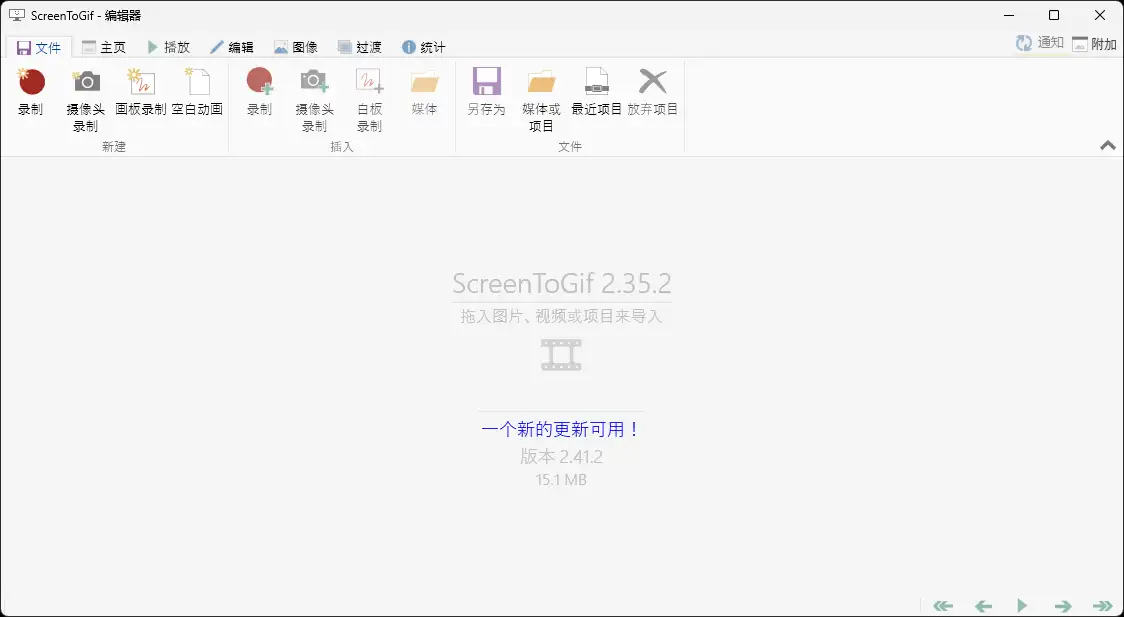The height and width of the screenshot is (617, 1124).
Task: Click the ScreenToGif app icon in title bar
Action: coord(16,15)
